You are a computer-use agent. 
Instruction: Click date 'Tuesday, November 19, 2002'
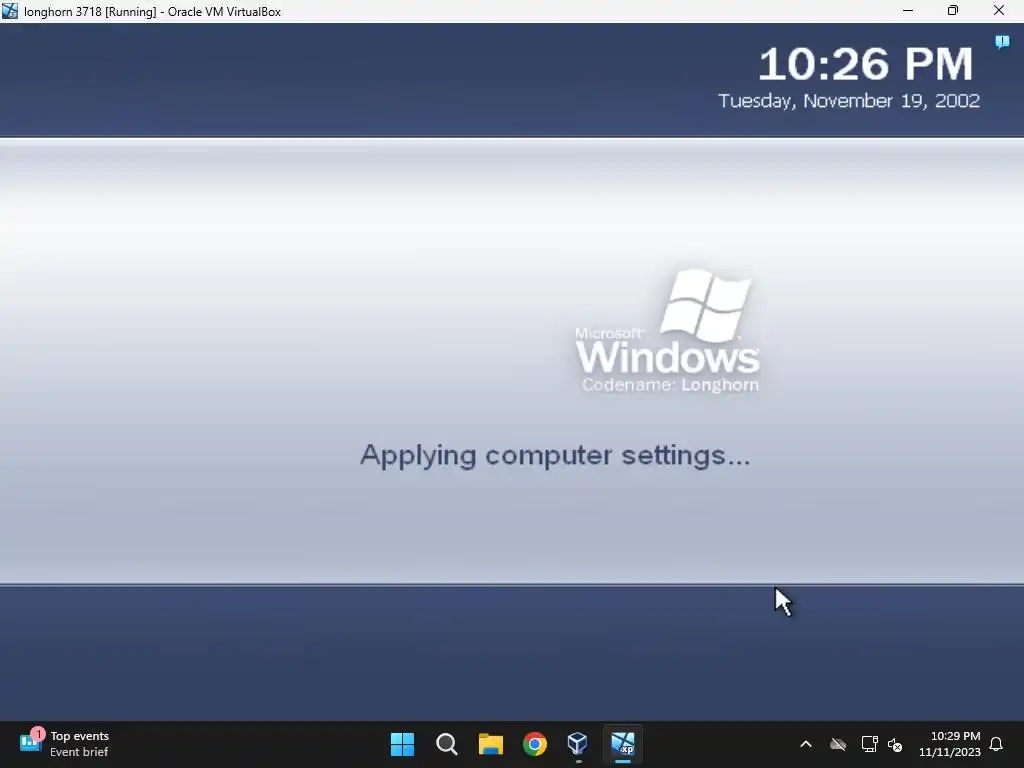[849, 101]
